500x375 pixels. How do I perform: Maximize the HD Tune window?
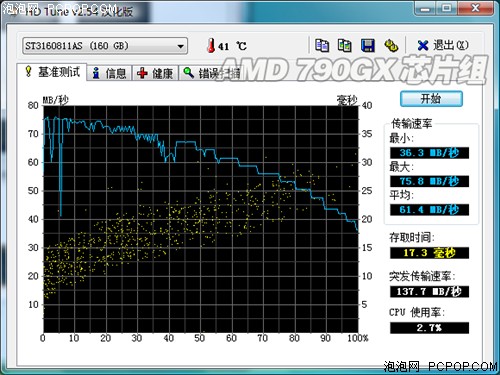(x=447, y=8)
